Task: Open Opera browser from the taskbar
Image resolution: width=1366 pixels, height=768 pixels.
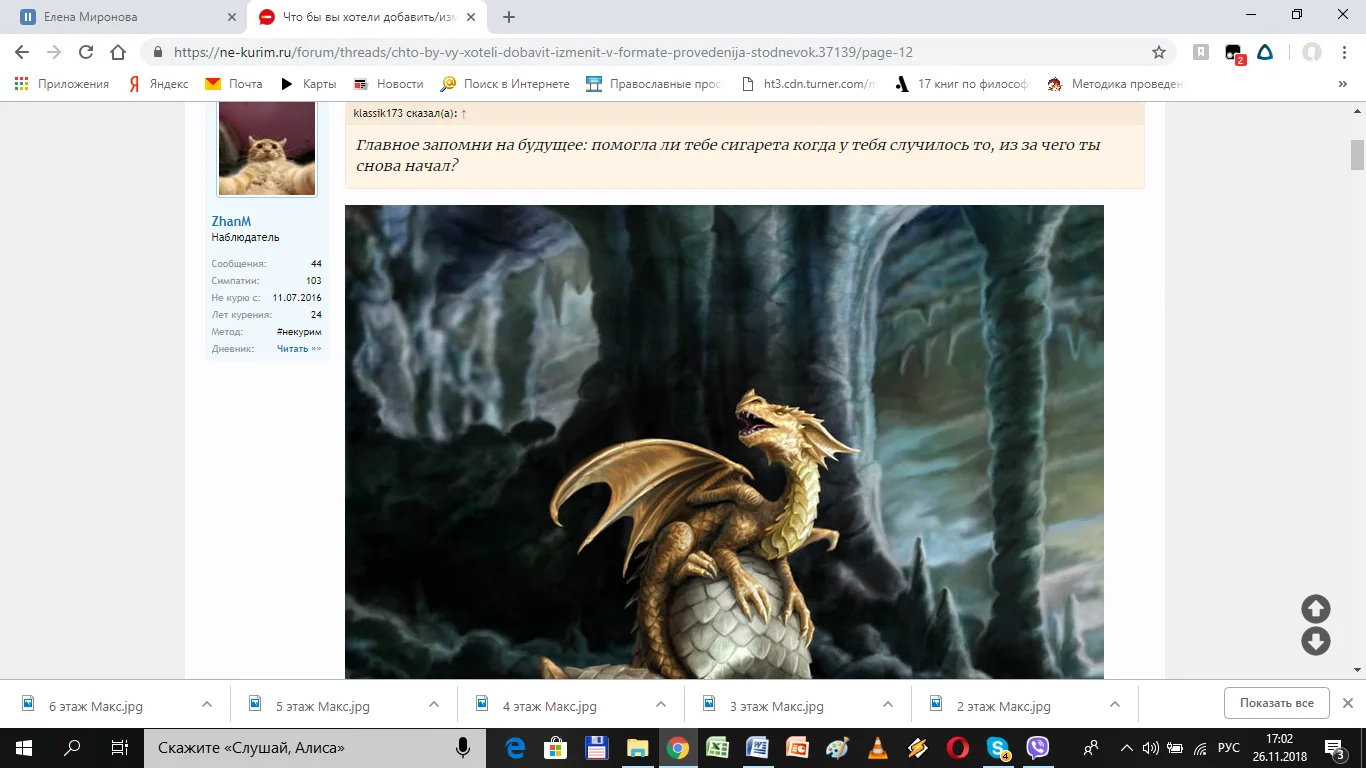Action: coord(958,747)
